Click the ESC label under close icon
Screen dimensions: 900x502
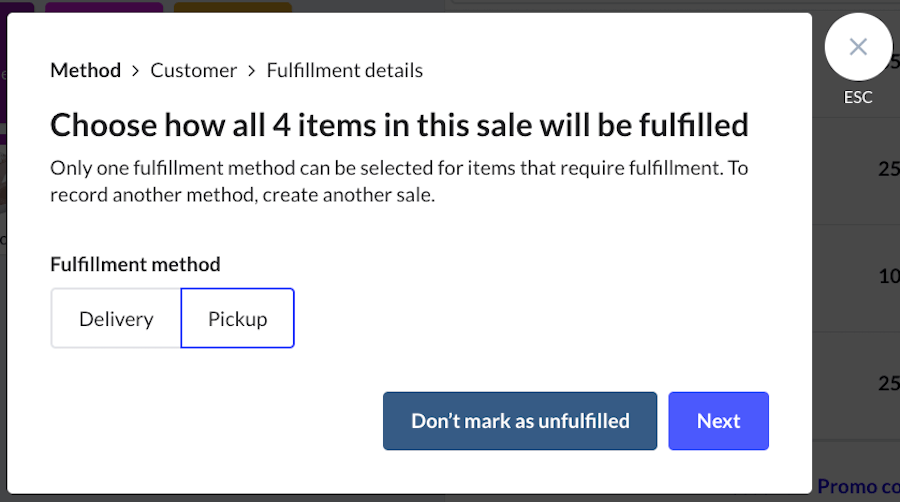pos(857,97)
